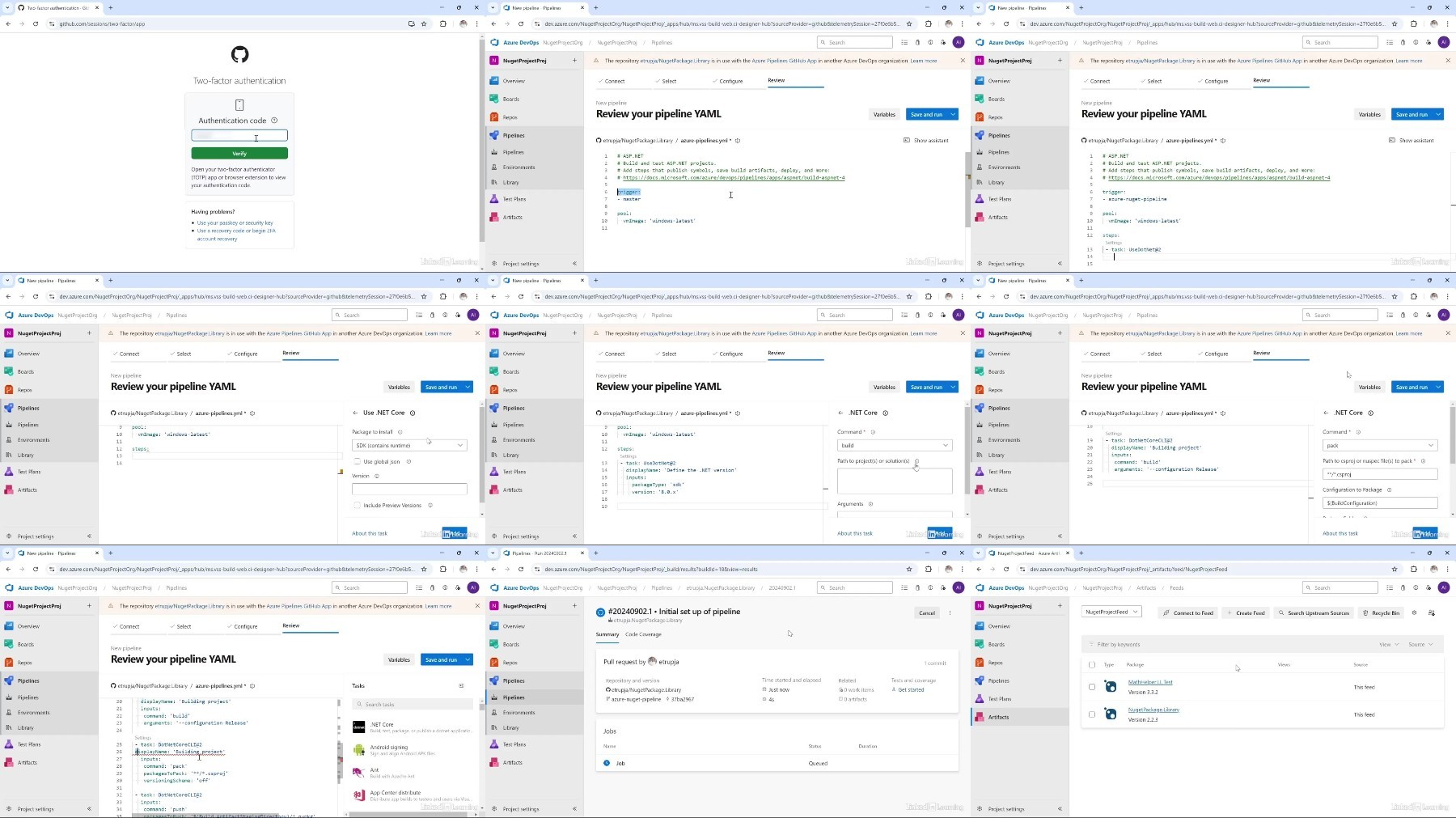
Task: Click the NuGet icon on the NugetPackage.Library feed row
Action: [x=1111, y=714]
